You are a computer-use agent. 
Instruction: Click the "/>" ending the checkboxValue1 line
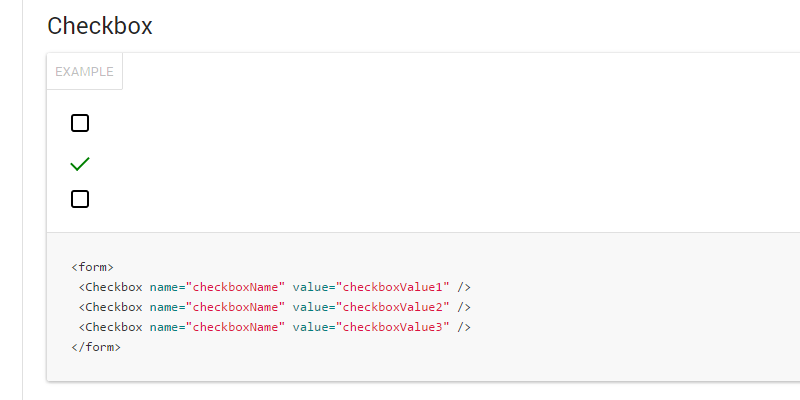click(464, 287)
